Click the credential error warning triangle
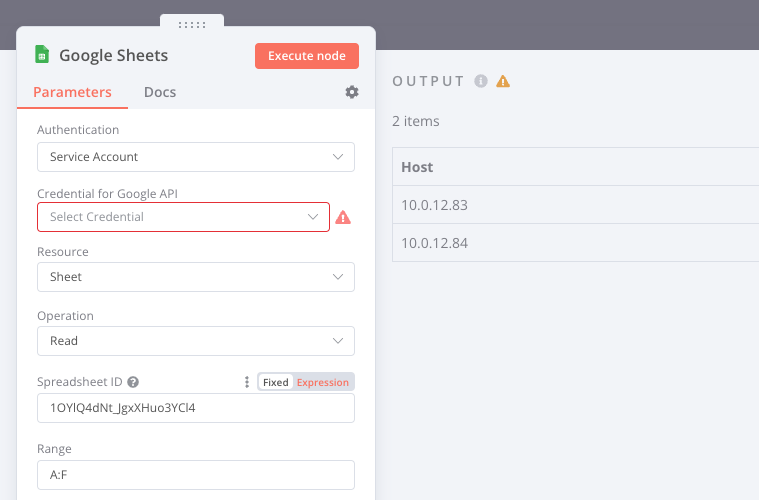The height and width of the screenshot is (500, 759). click(343, 217)
